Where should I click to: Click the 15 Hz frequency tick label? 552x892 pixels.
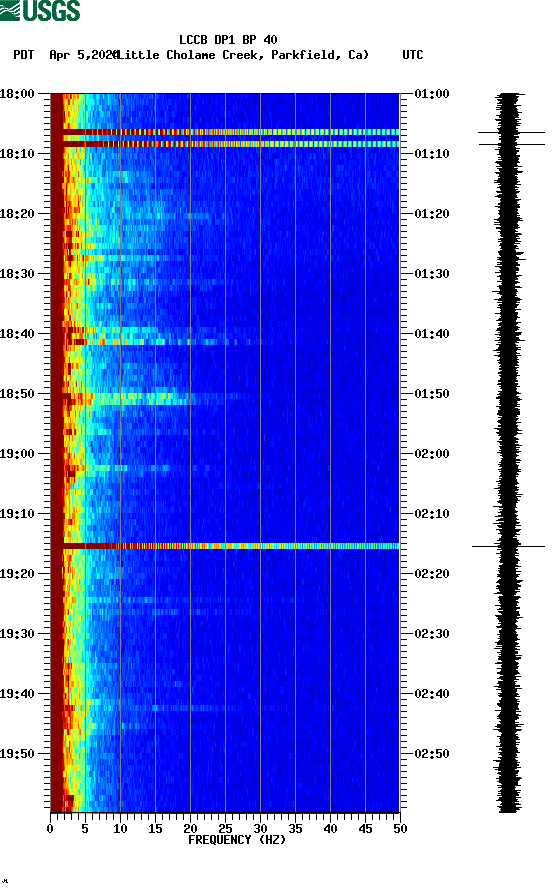155,829
